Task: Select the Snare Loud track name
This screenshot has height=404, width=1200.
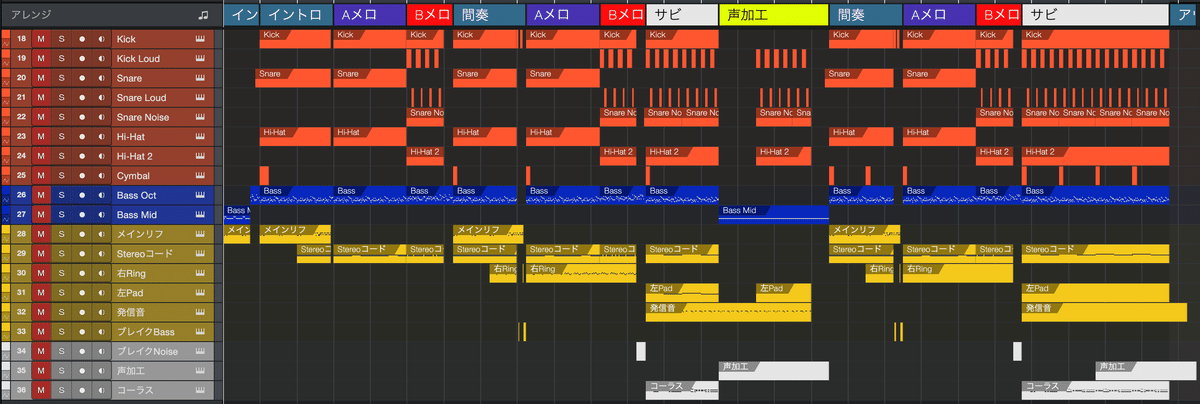Action: (x=141, y=98)
